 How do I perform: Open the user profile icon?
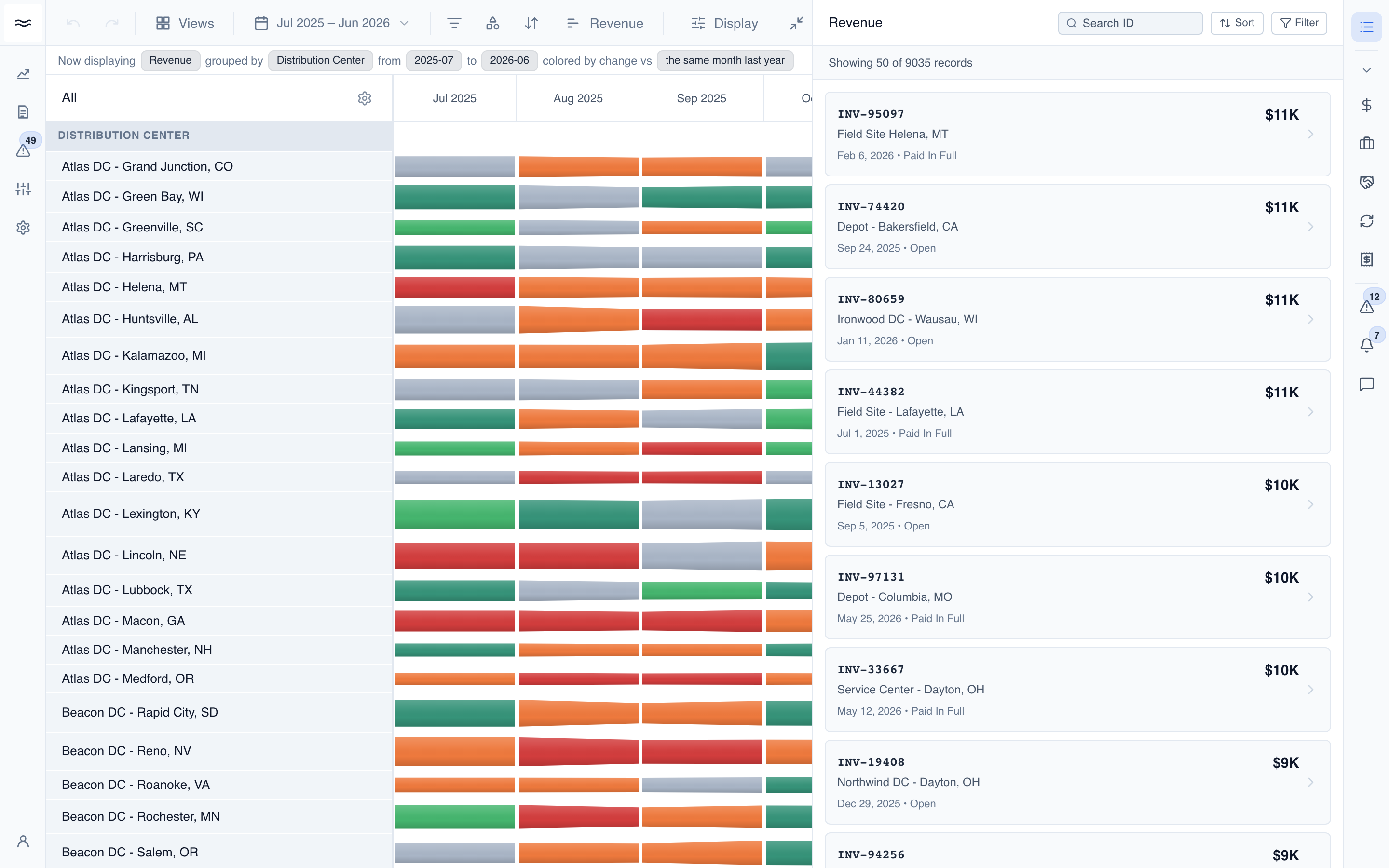click(23, 841)
